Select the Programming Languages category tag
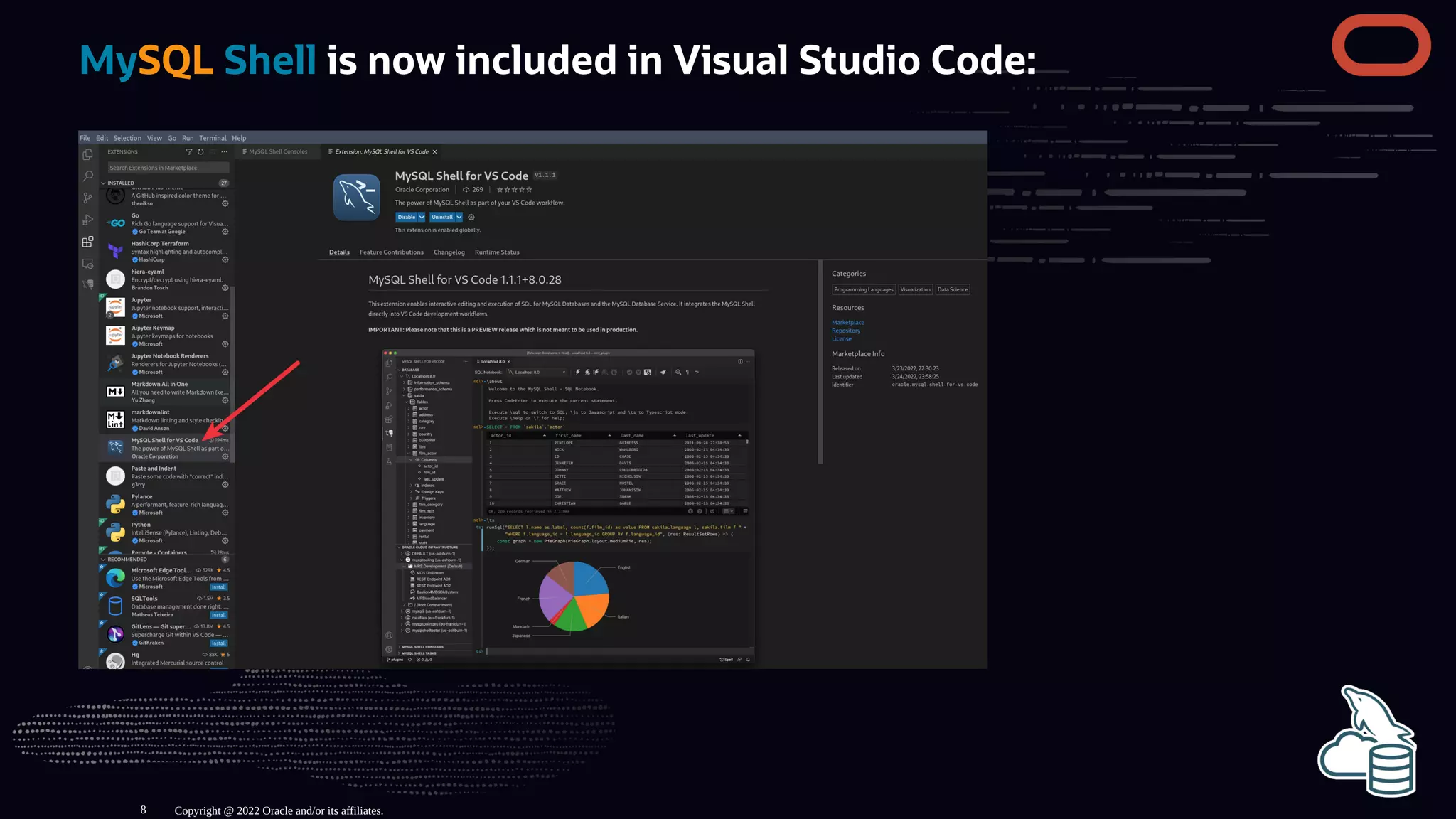1456x819 pixels. coord(864,290)
